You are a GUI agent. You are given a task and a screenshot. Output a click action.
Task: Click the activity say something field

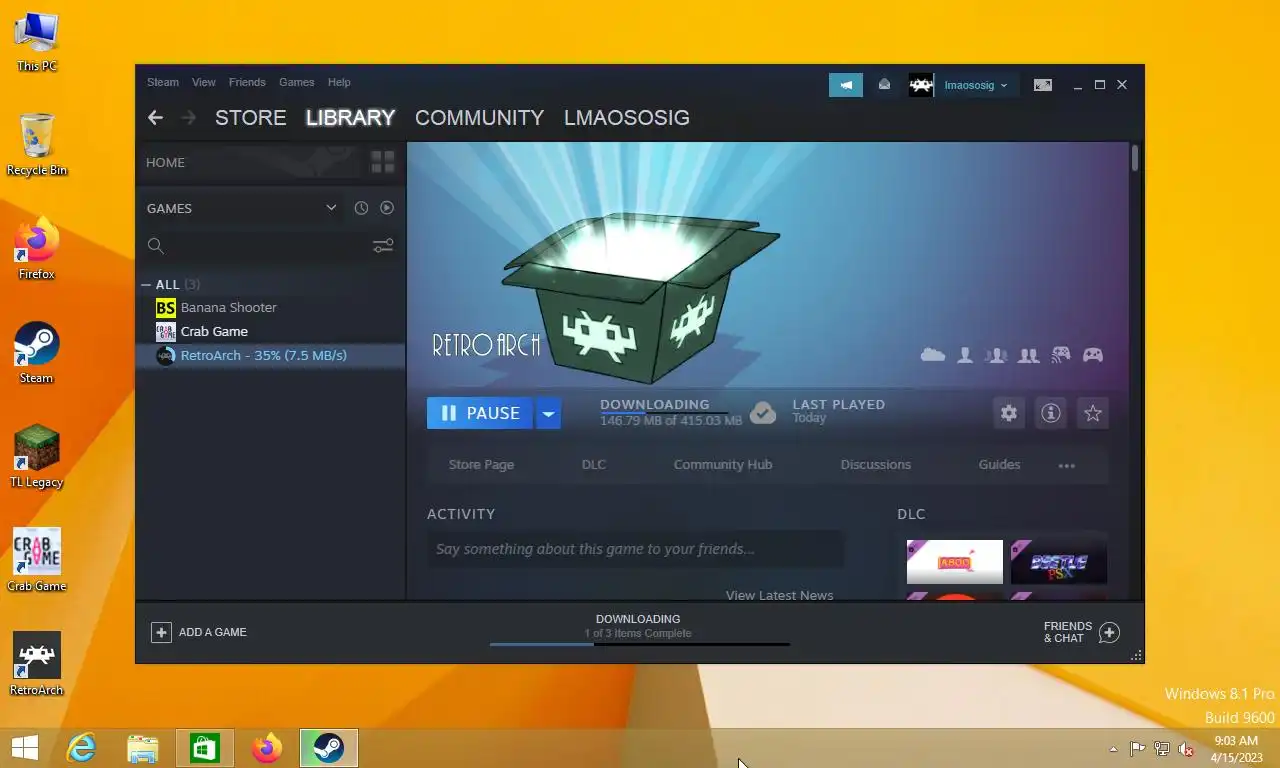636,549
